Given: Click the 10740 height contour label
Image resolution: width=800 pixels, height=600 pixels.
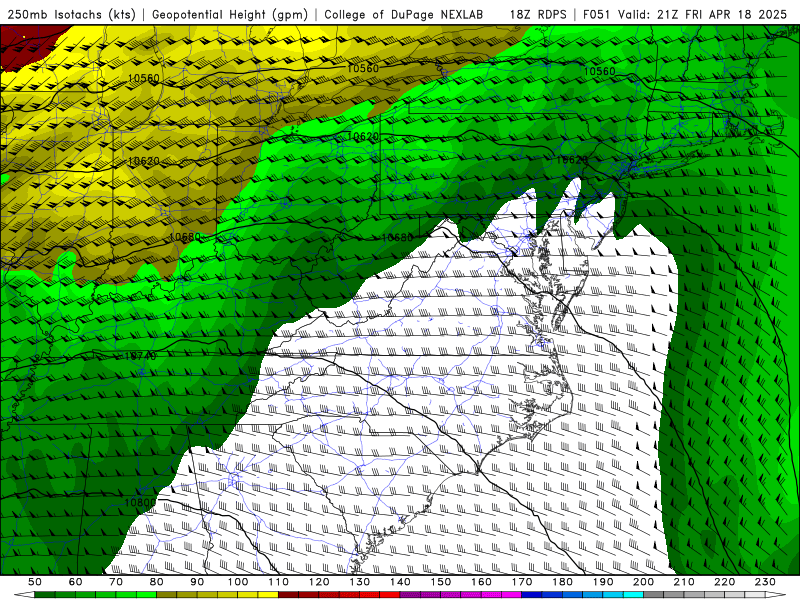Looking at the screenshot, I should coord(140,356).
